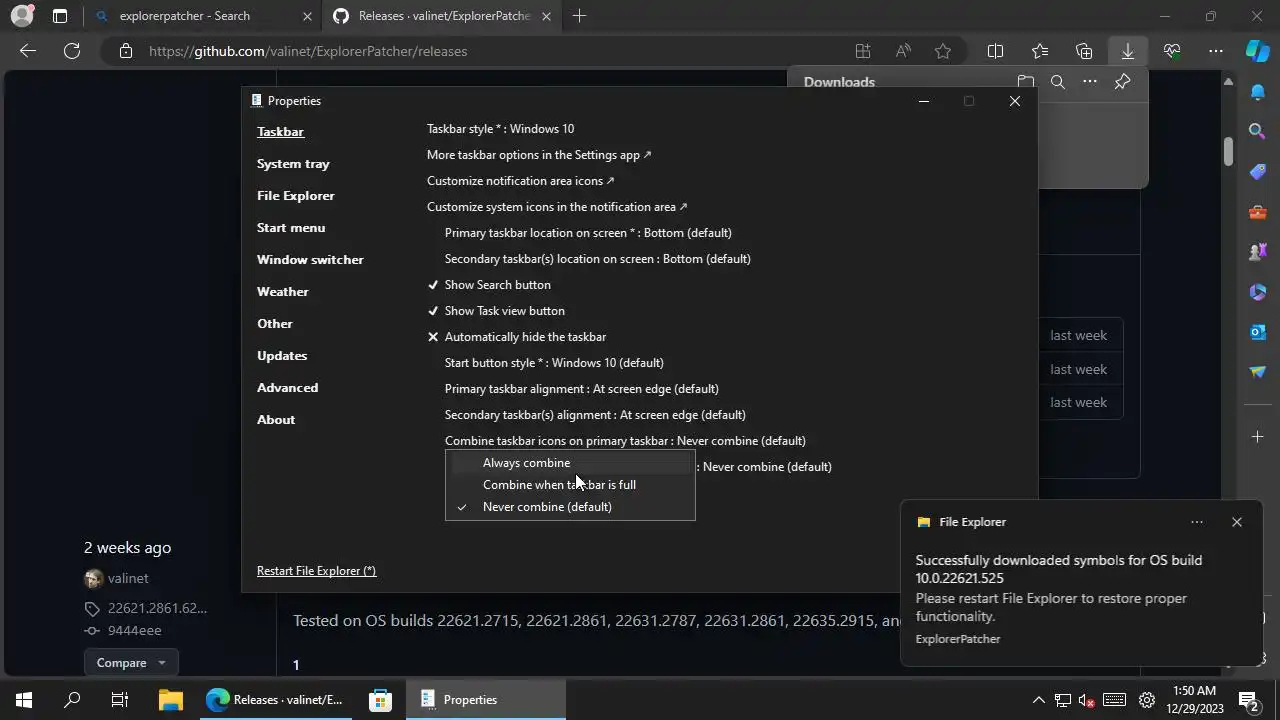Open the Copilot sidebar icon
This screenshot has height=720, width=1280.
tap(1258, 51)
